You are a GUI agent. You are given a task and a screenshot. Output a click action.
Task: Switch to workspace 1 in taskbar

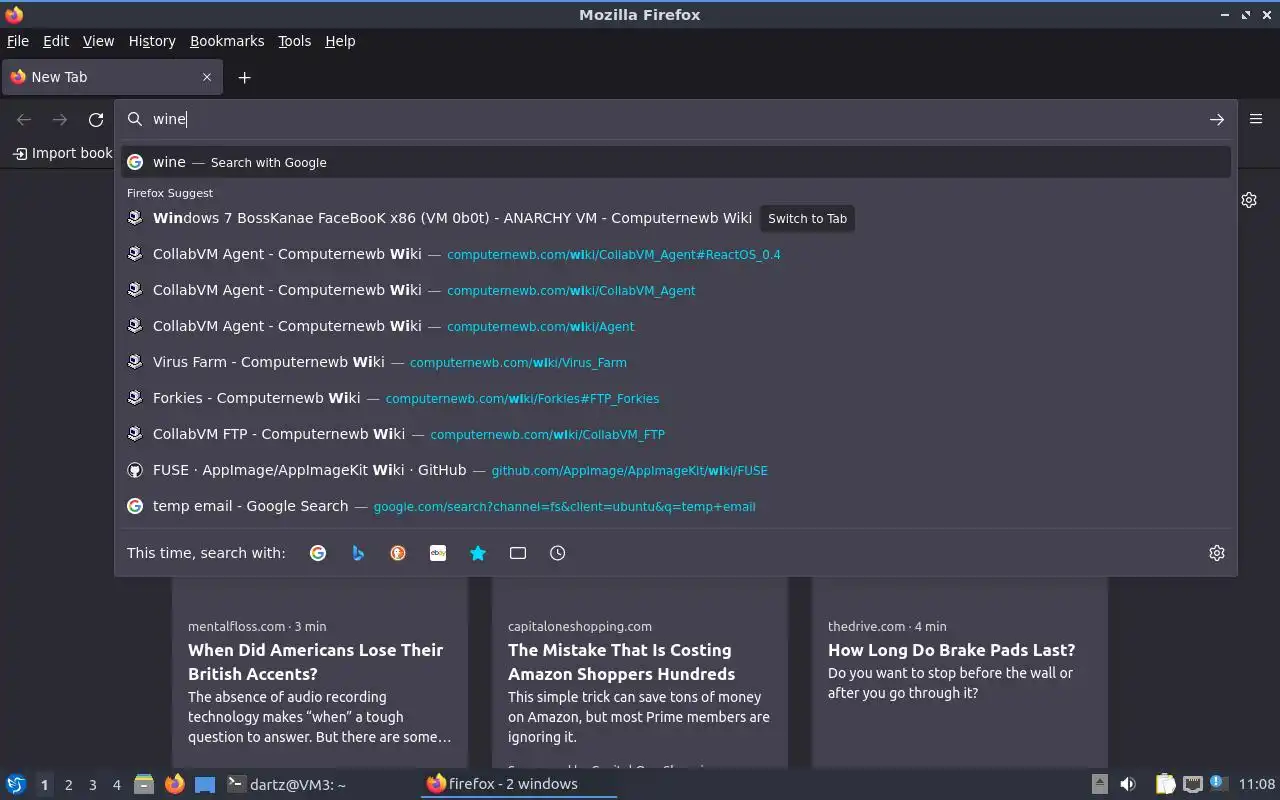point(44,785)
